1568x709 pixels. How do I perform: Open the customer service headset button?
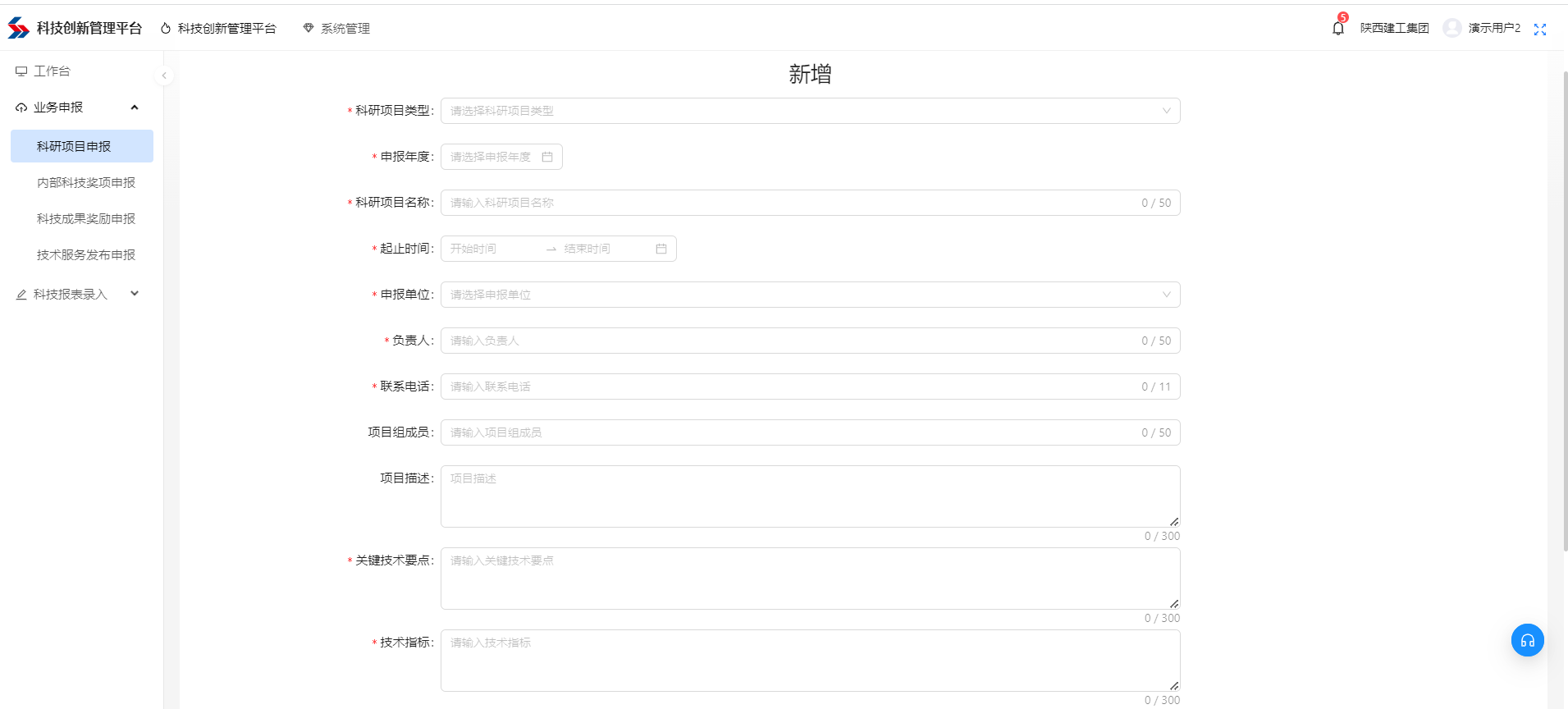pos(1527,640)
